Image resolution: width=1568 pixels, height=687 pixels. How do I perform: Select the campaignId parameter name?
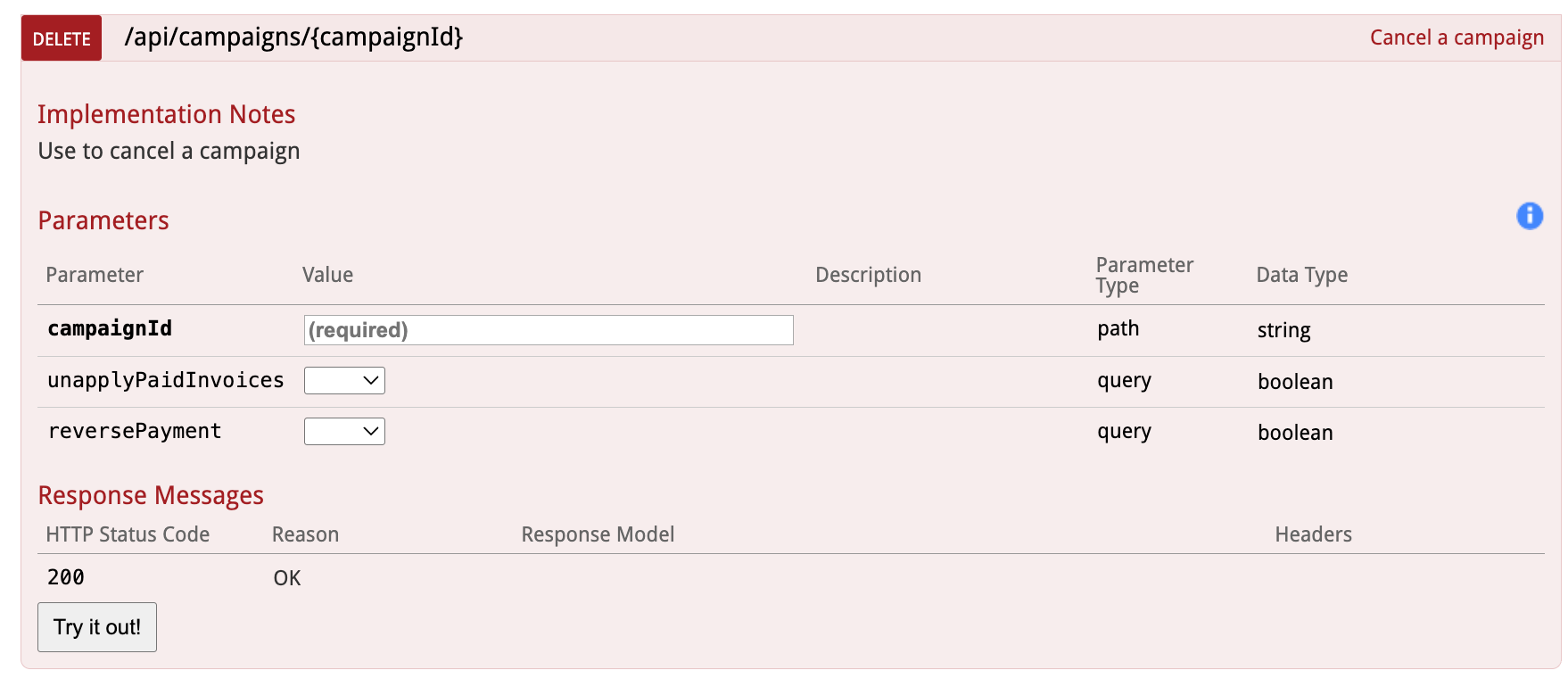click(x=110, y=328)
